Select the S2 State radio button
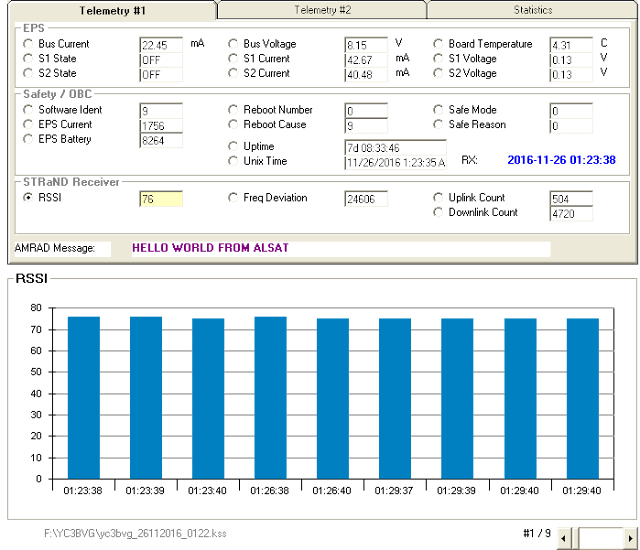This screenshot has height=550, width=640. (x=28, y=73)
